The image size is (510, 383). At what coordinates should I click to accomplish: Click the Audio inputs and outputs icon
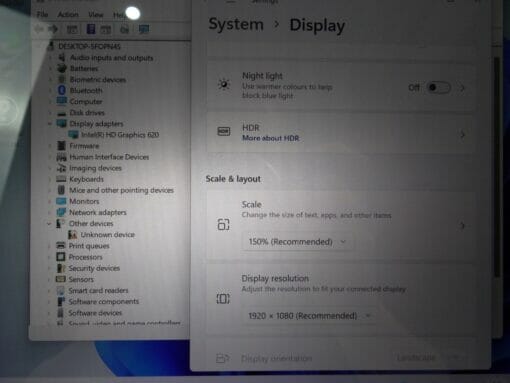[62, 57]
